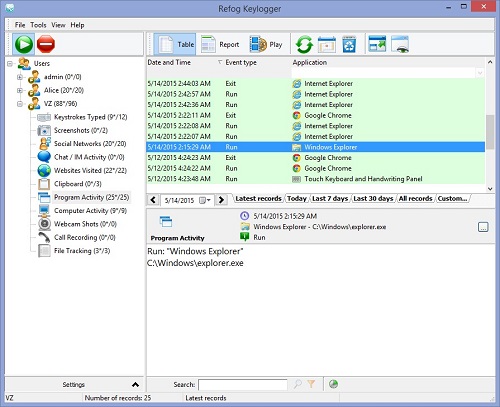Open Clipboard log
500x407 pixels.
click(x=78, y=184)
